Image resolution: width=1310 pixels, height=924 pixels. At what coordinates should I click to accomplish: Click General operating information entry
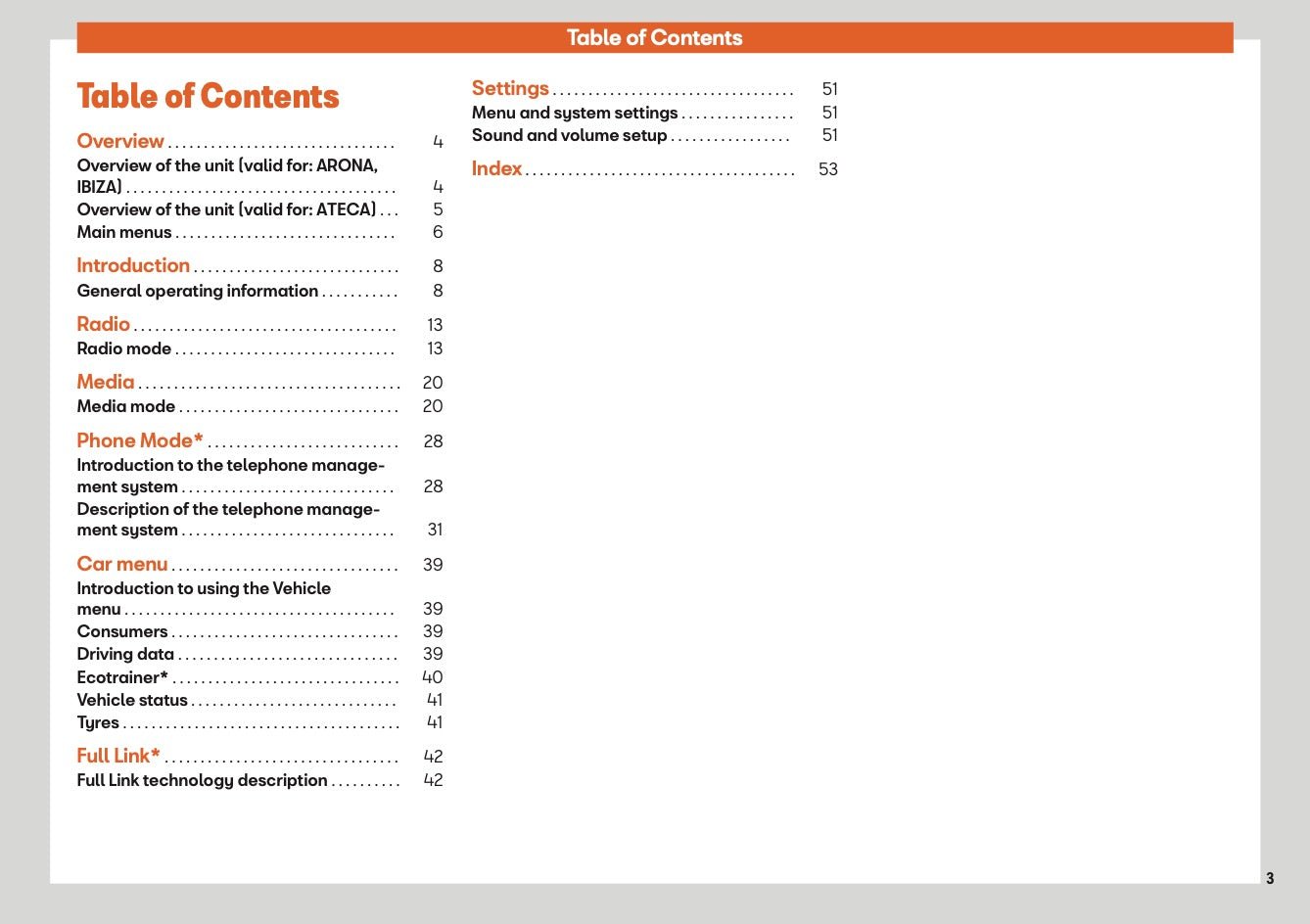pos(198,291)
